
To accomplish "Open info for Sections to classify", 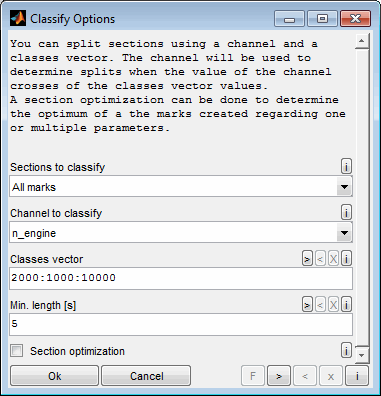I will [346, 166].
